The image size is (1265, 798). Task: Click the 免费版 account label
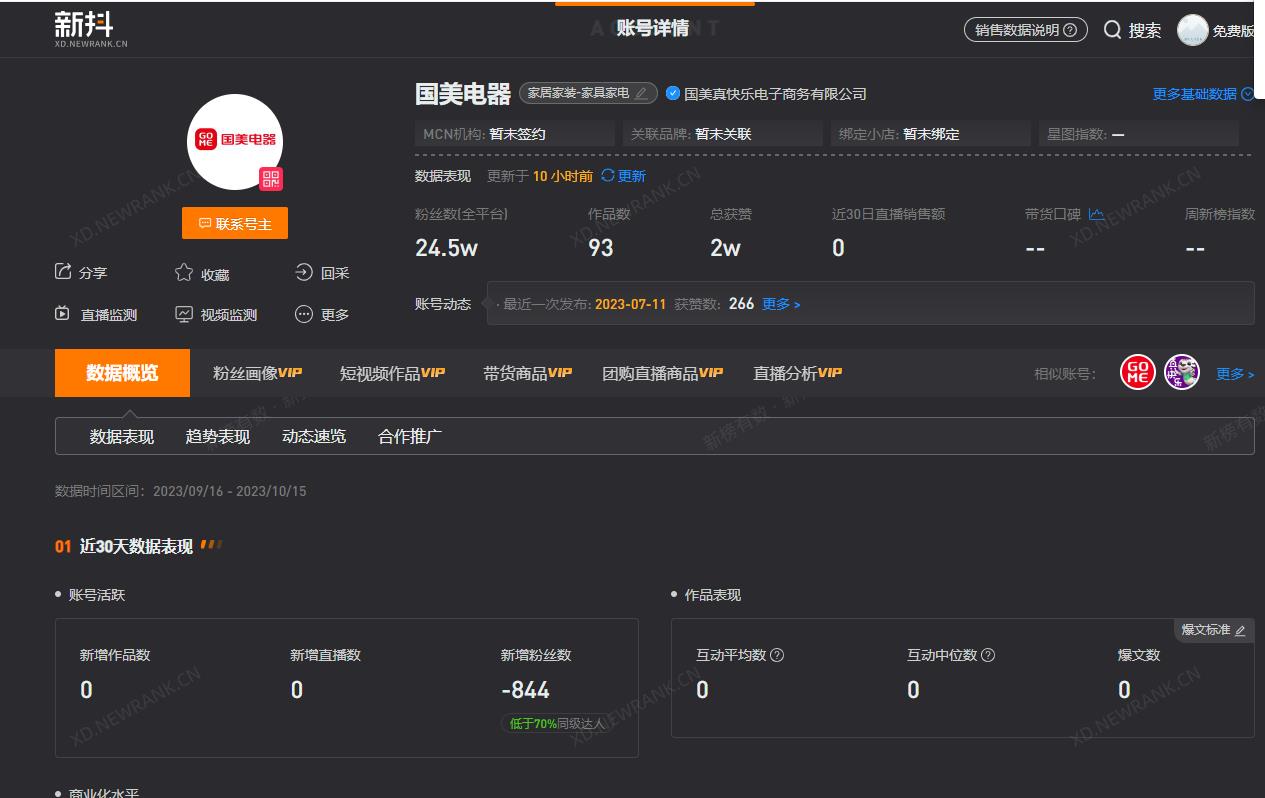1233,31
